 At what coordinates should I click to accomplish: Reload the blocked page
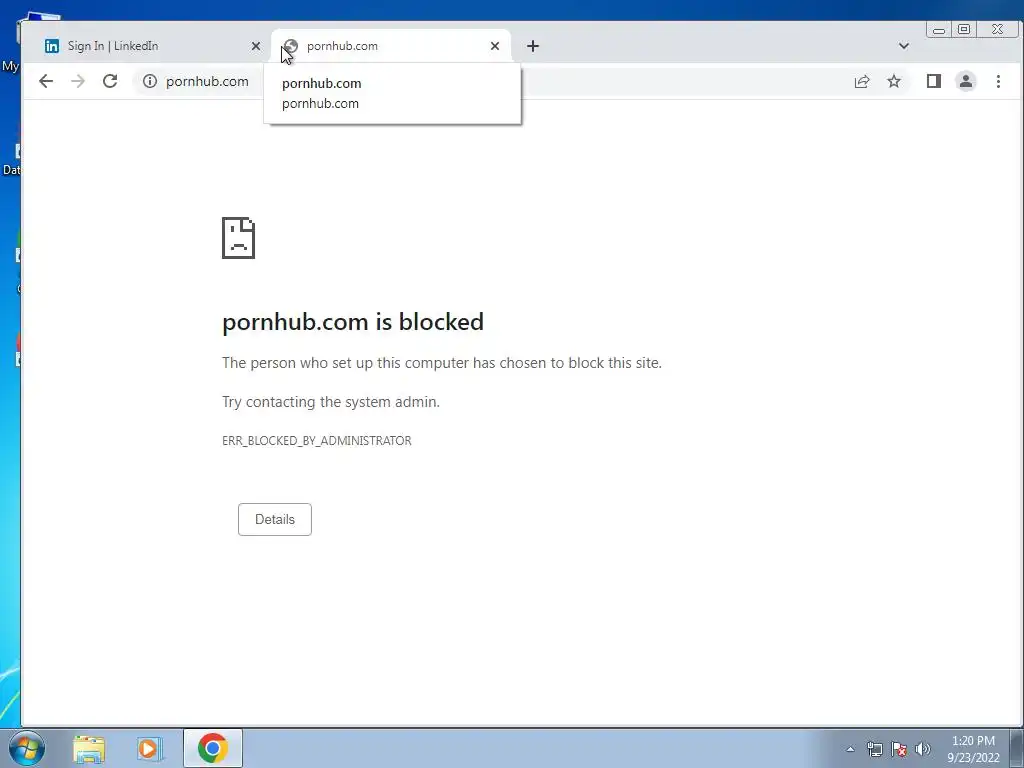click(x=110, y=81)
